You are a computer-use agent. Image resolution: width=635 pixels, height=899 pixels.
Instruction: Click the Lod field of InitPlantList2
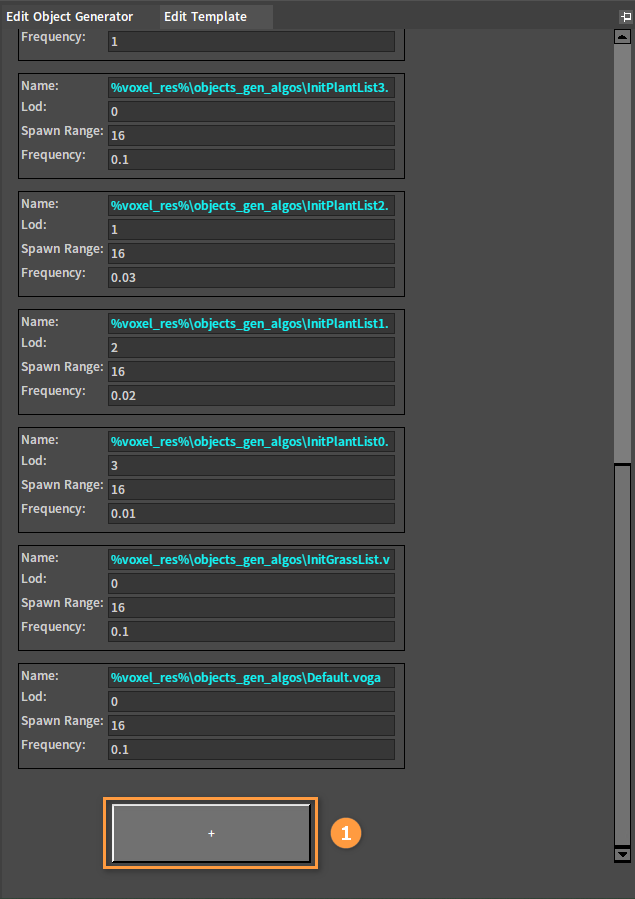click(251, 230)
